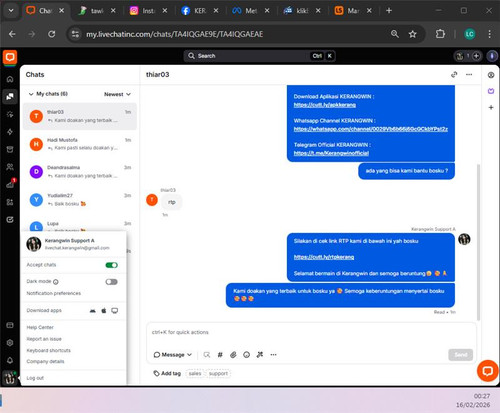Open the Message type dropdown
This screenshot has height=413, width=500.
click(172, 355)
